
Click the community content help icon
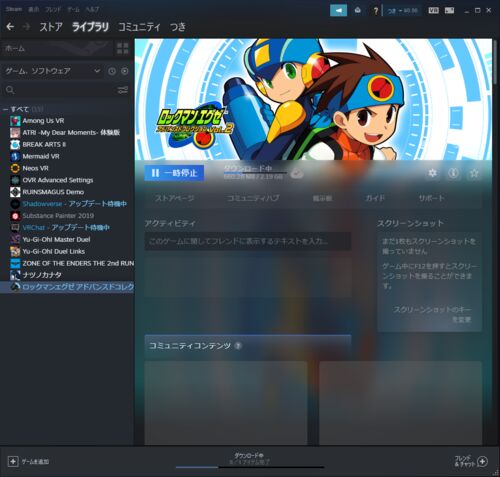(238, 346)
